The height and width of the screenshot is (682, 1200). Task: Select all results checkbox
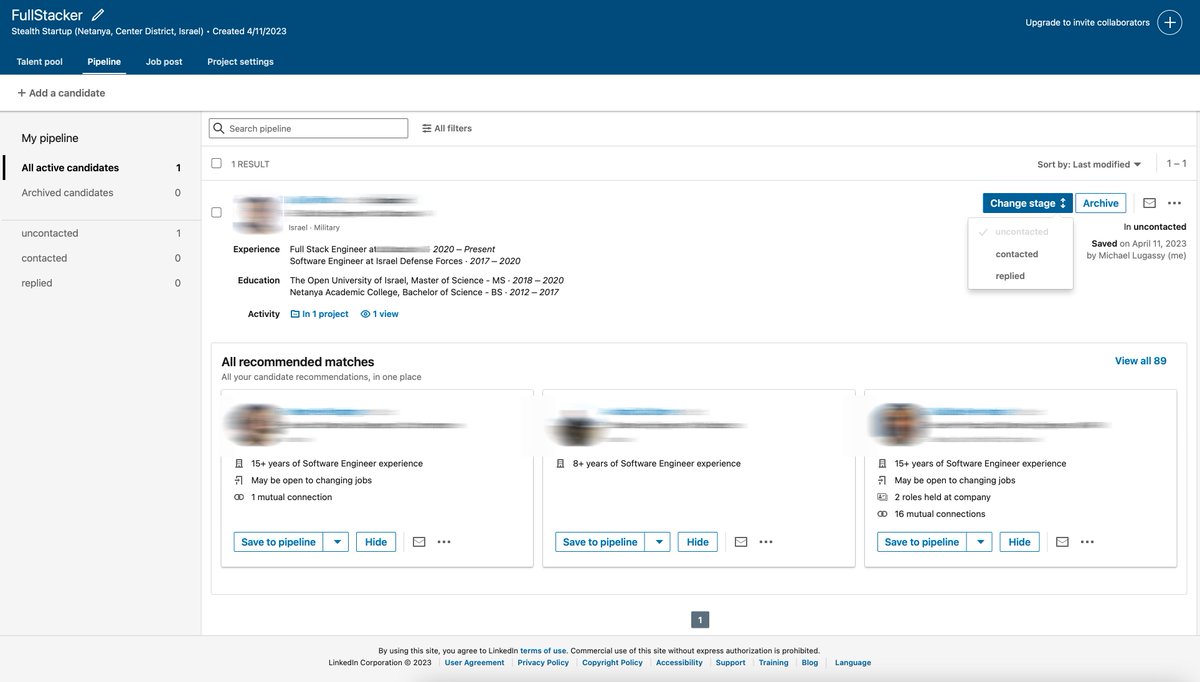[217, 163]
